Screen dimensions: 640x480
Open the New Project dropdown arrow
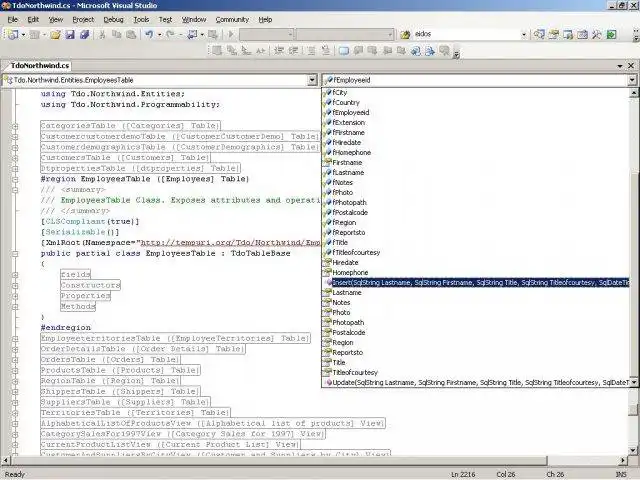23,35
